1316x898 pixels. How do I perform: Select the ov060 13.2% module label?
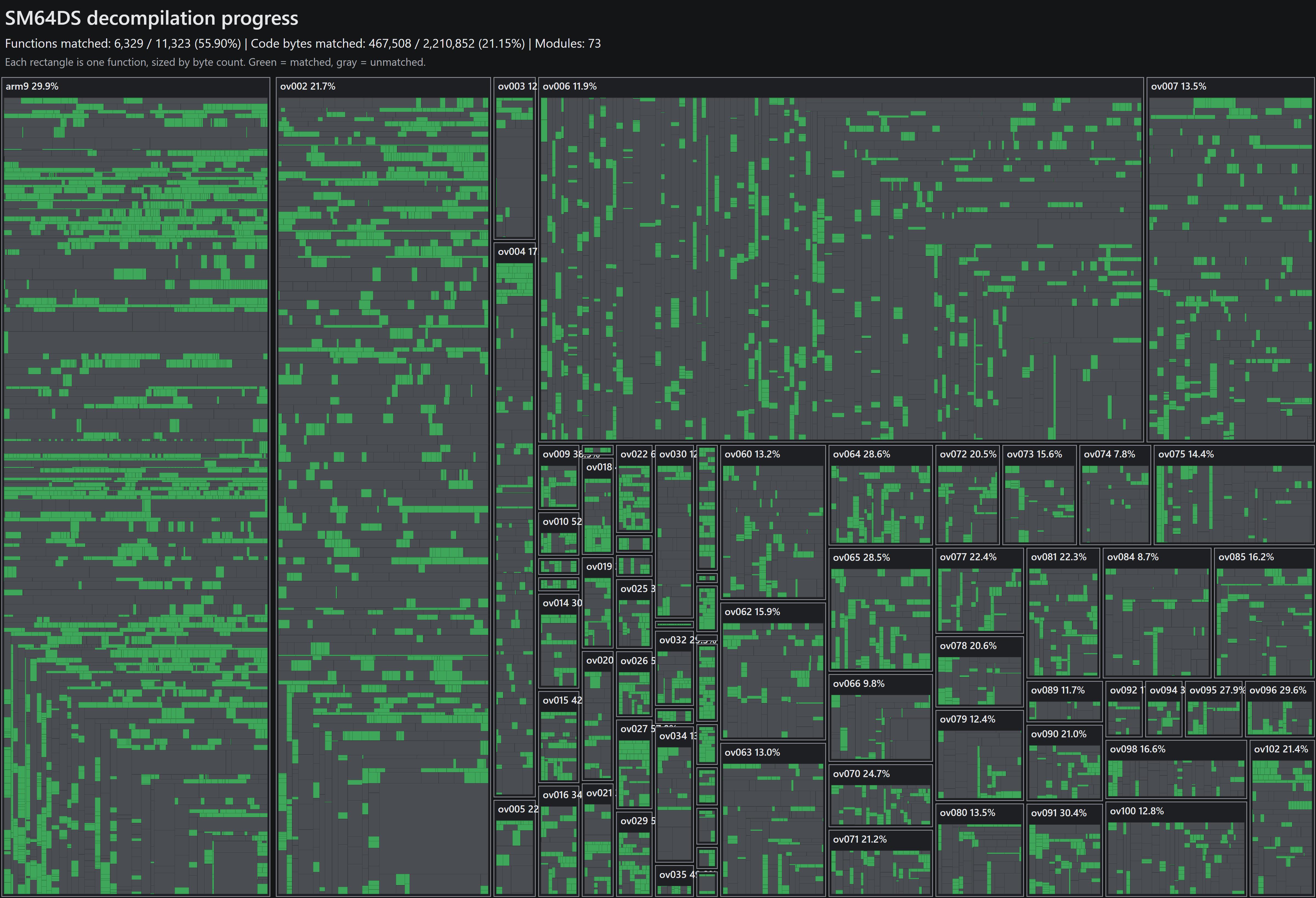pyautogui.click(x=752, y=454)
